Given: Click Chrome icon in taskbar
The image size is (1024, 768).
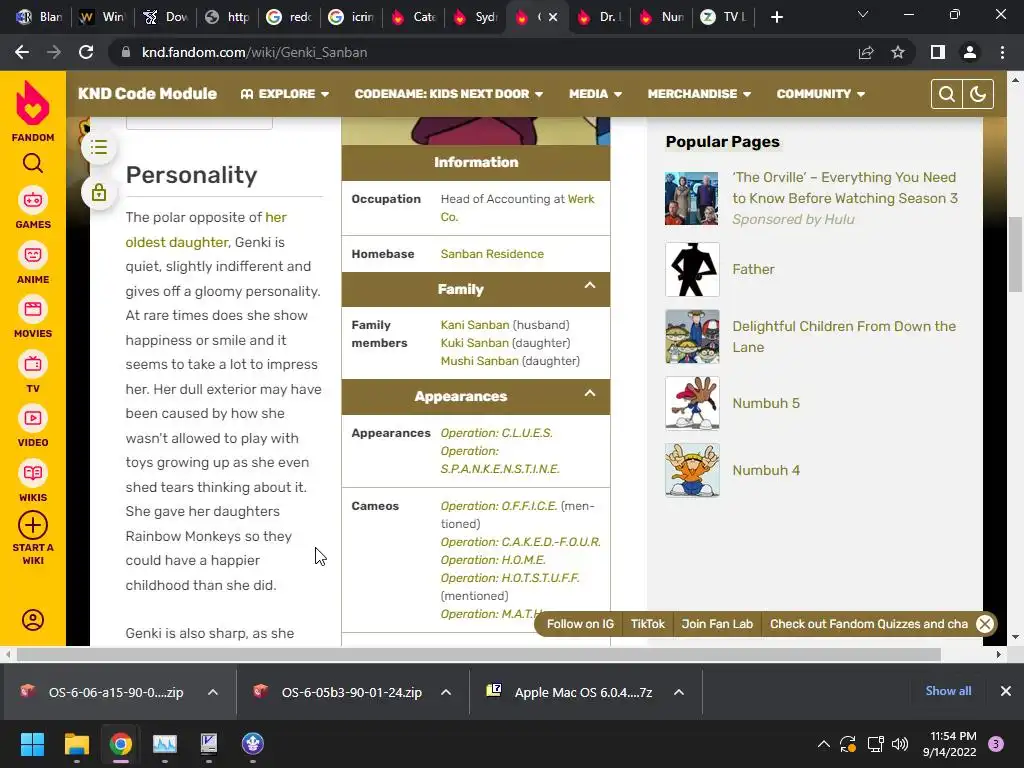Looking at the screenshot, I should (120, 744).
